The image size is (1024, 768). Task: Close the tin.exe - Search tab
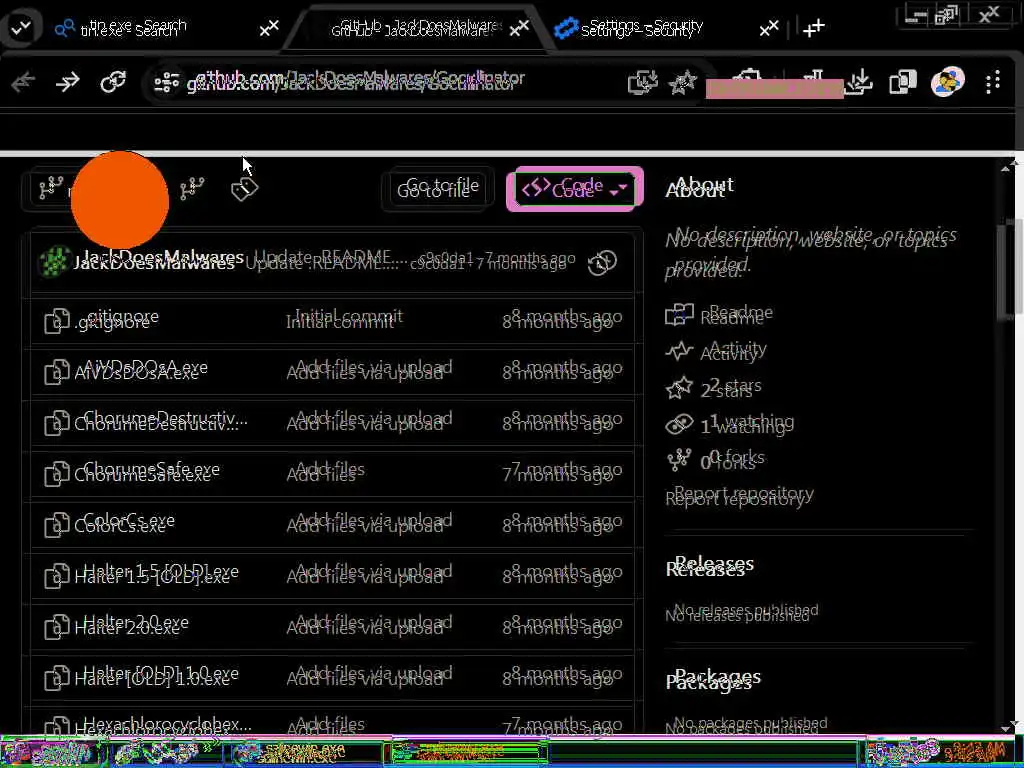click(x=268, y=29)
